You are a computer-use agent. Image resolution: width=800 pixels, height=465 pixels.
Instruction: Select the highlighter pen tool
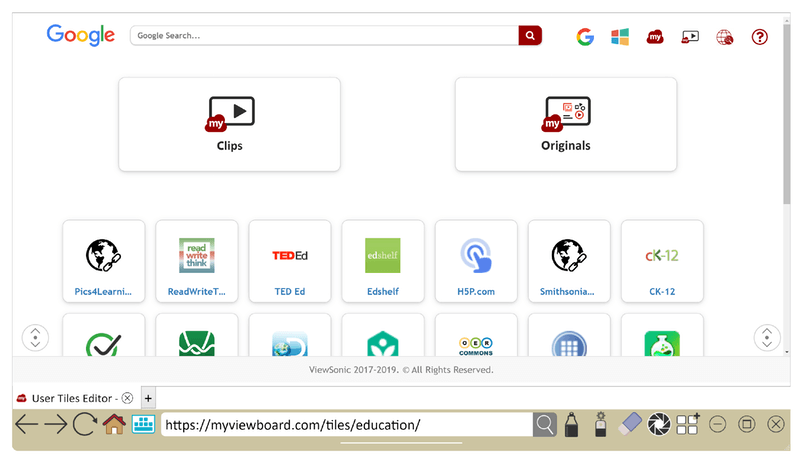601,425
